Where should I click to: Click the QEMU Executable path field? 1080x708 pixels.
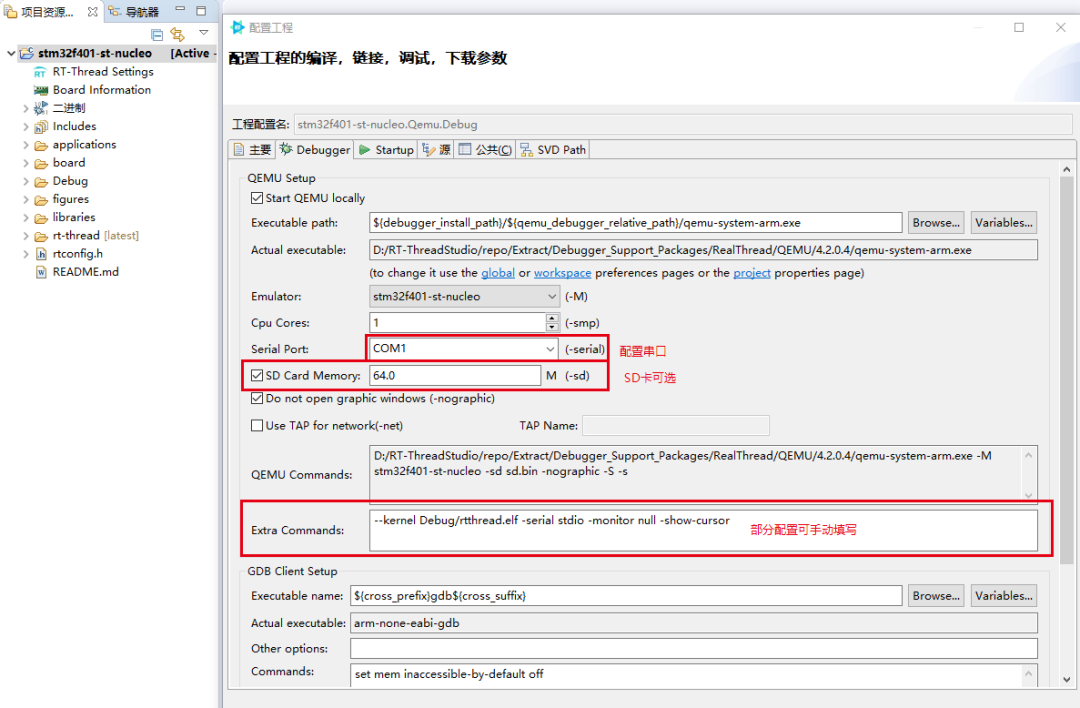pos(636,222)
